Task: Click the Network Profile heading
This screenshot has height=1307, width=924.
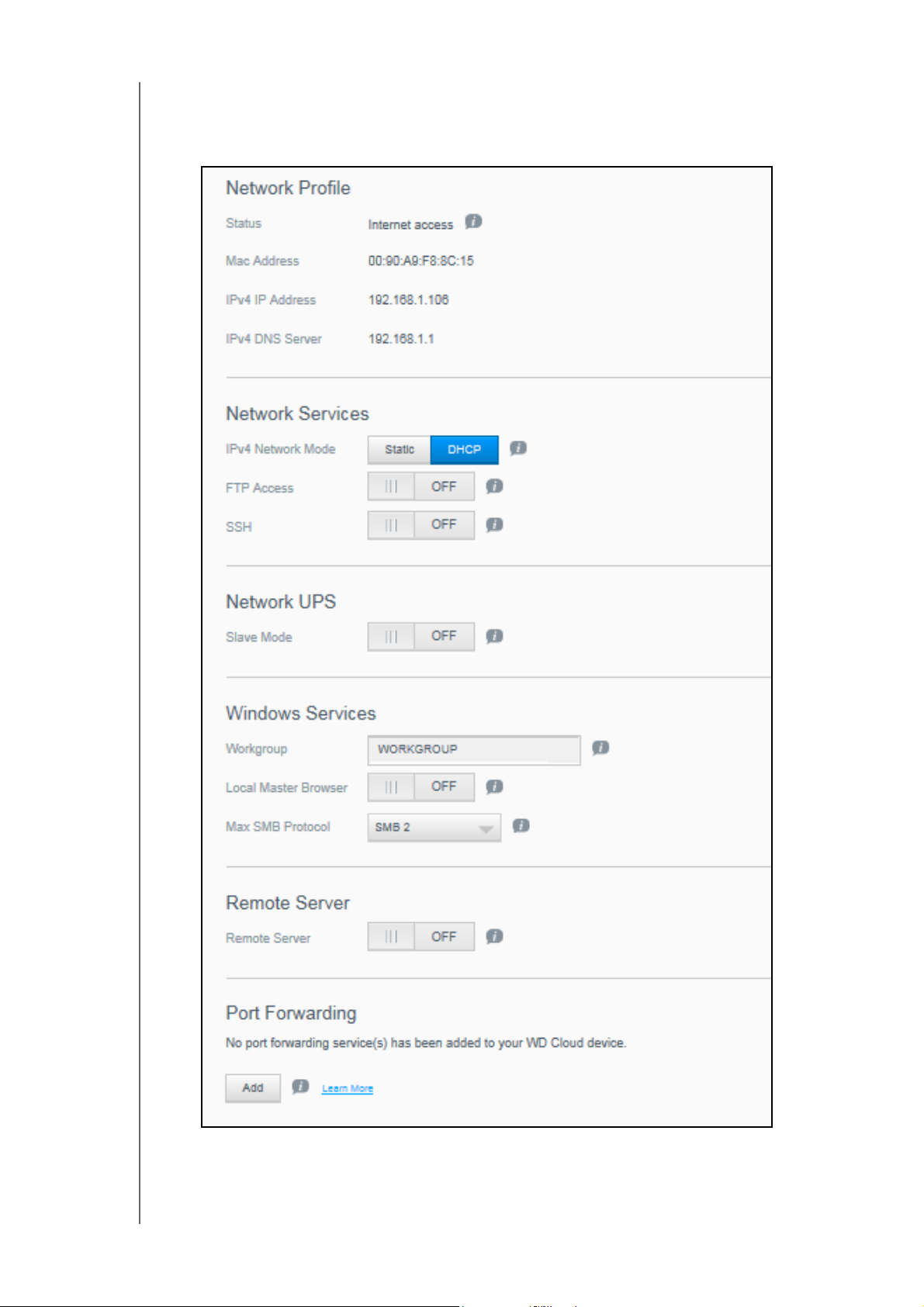Action: pyautogui.click(x=288, y=188)
